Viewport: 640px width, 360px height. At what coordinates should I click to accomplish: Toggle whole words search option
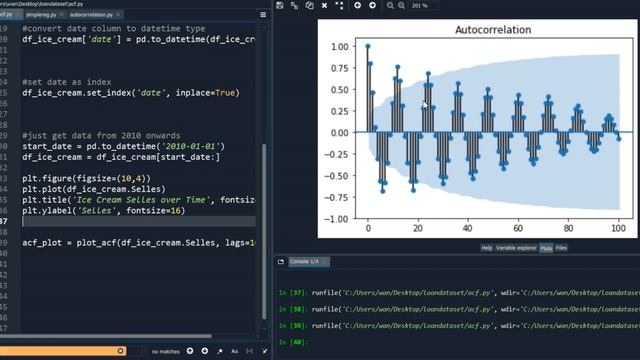249,351
